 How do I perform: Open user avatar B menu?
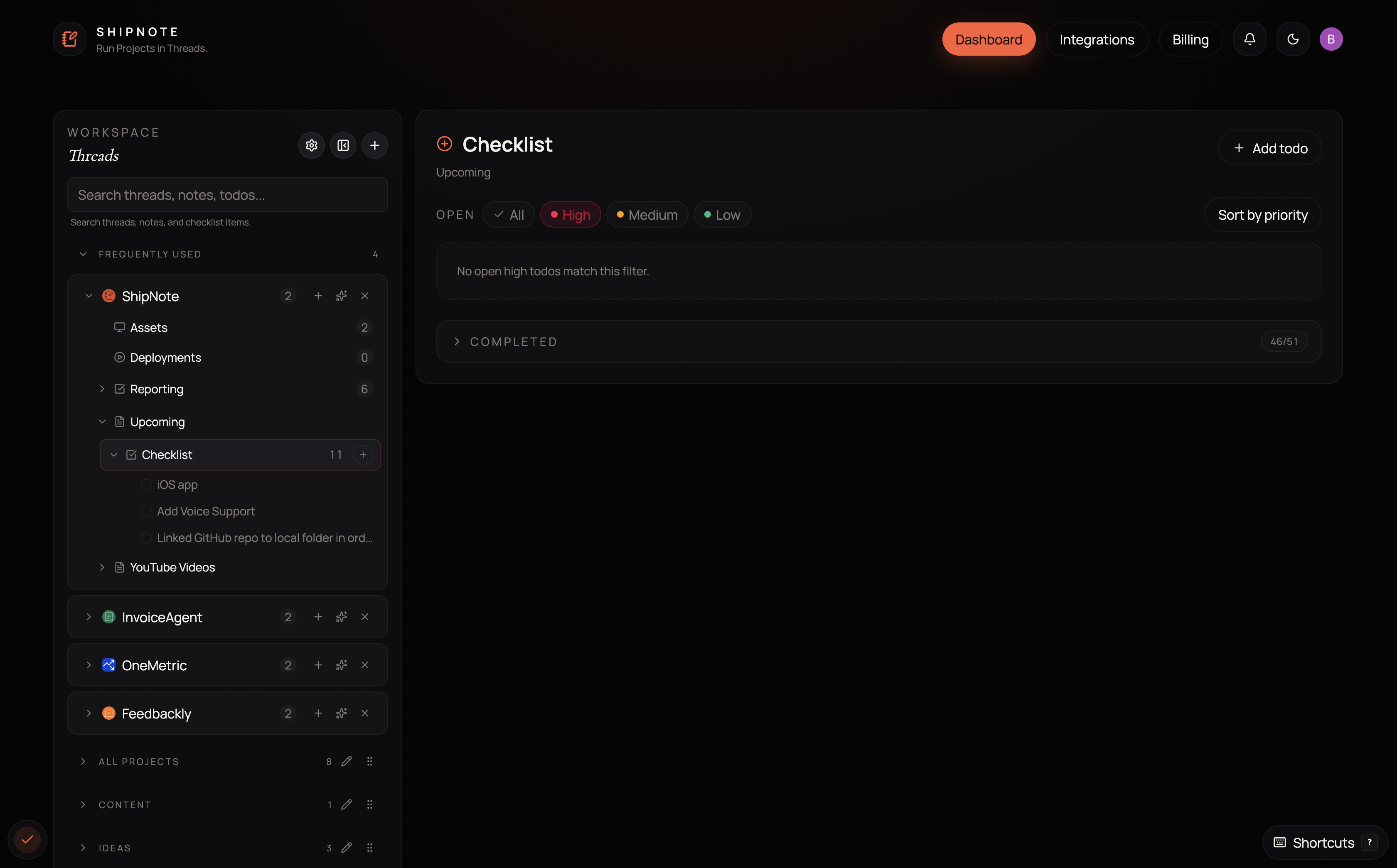(1331, 39)
